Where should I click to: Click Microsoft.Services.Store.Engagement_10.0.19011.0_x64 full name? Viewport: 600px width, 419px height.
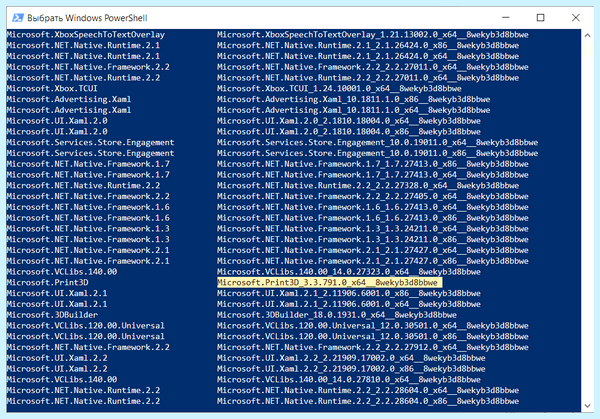[377, 142]
